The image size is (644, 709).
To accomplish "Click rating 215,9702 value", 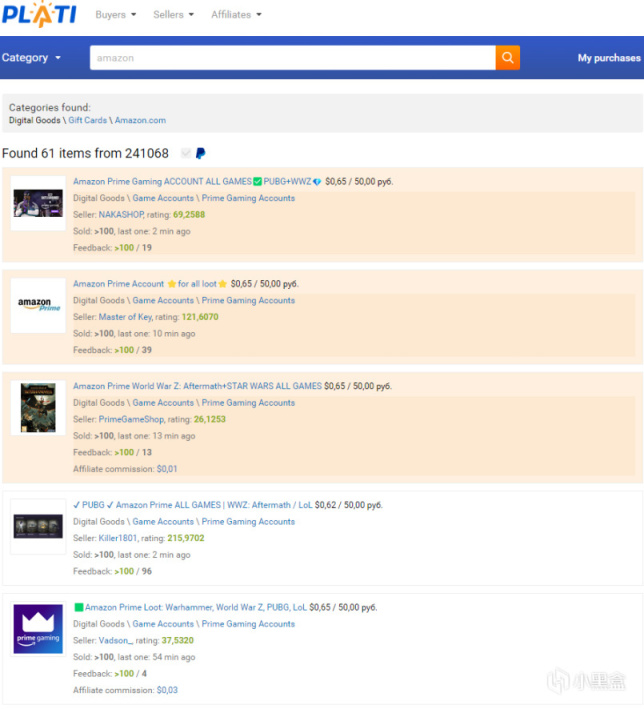I will 186,538.
